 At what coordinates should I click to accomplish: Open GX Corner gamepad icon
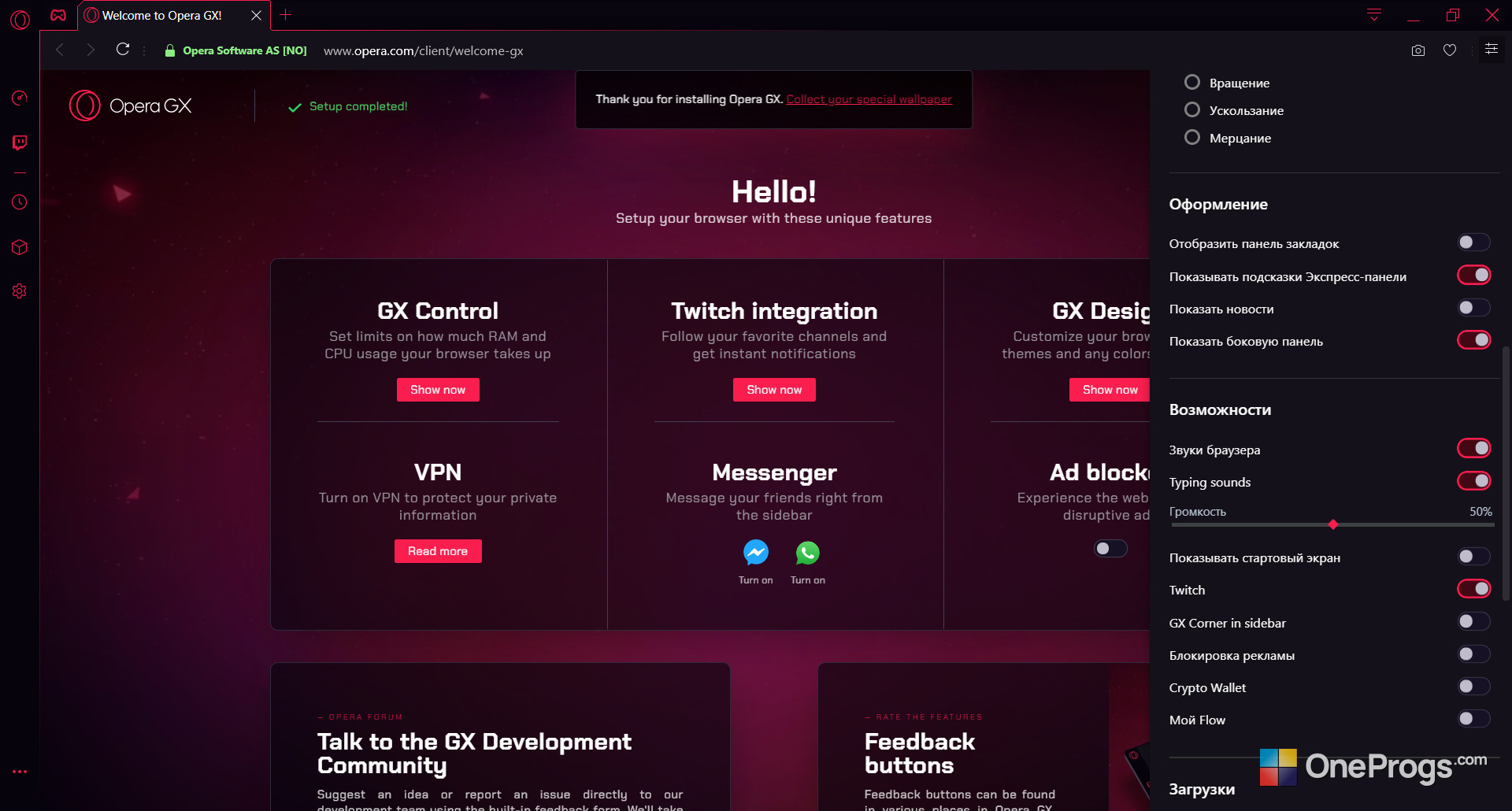point(58,15)
